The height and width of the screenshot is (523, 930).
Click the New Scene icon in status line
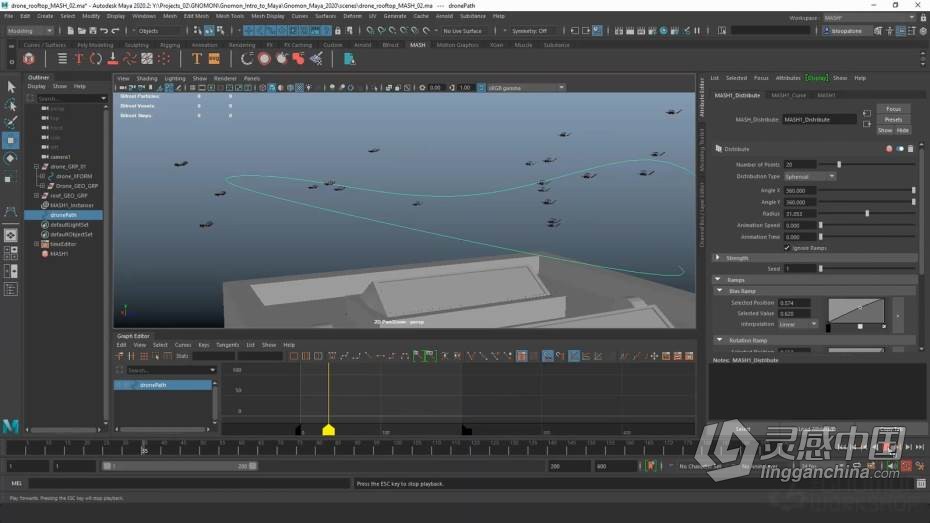pyautogui.click(x=71, y=30)
